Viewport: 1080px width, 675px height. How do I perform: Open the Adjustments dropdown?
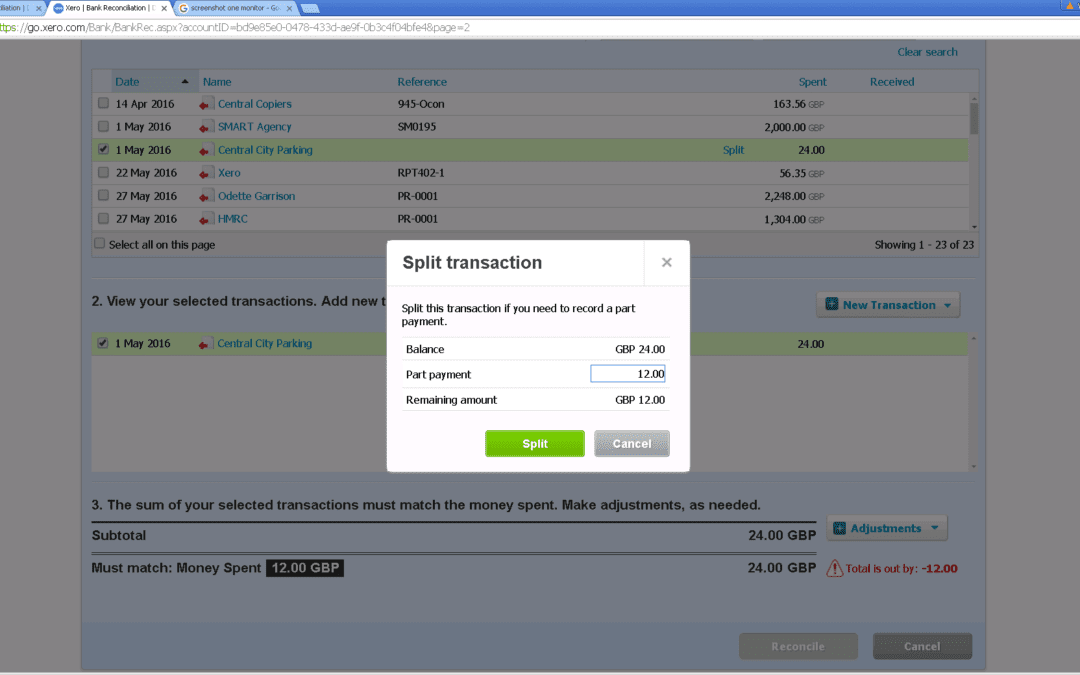click(x=886, y=528)
